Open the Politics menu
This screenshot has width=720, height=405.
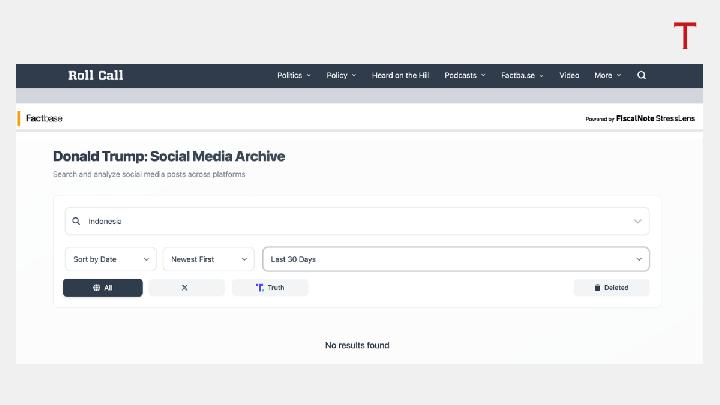[293, 75]
